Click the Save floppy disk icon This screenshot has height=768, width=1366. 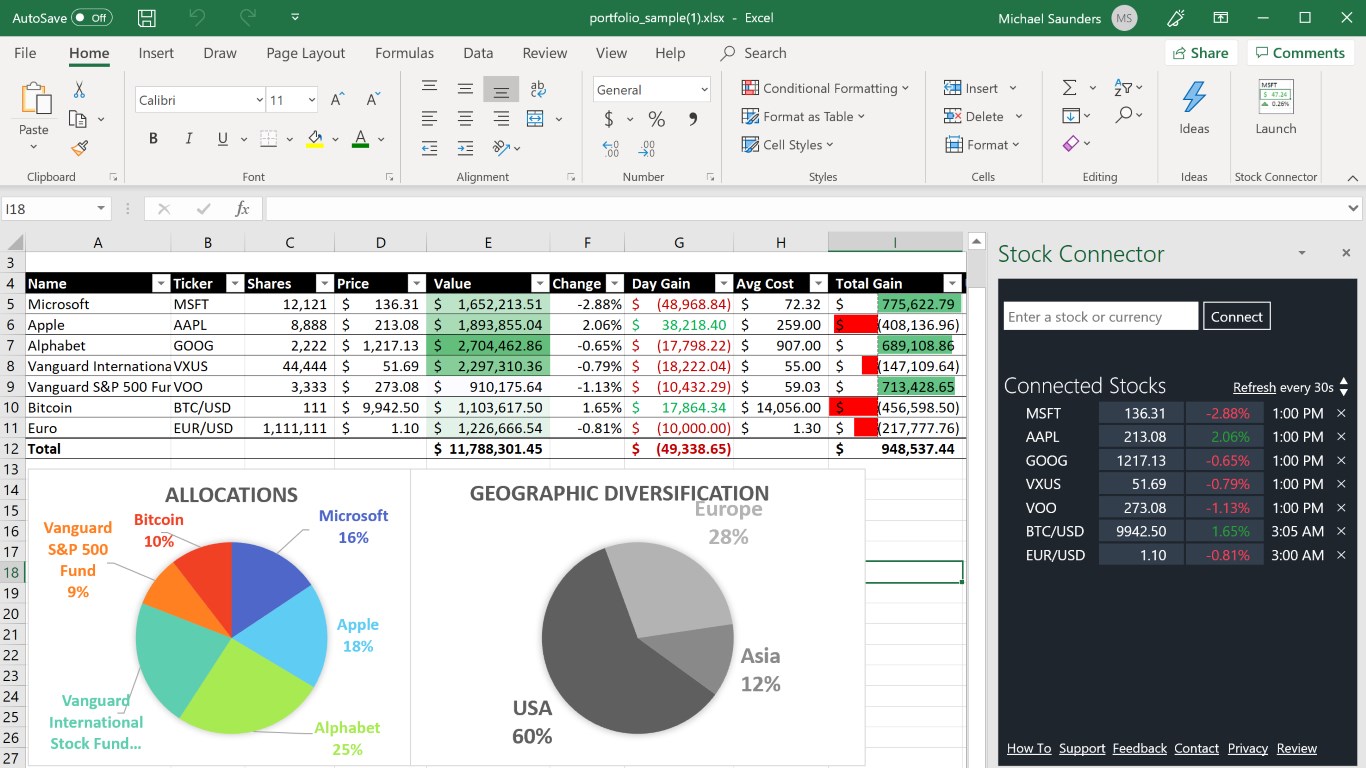[x=147, y=18]
